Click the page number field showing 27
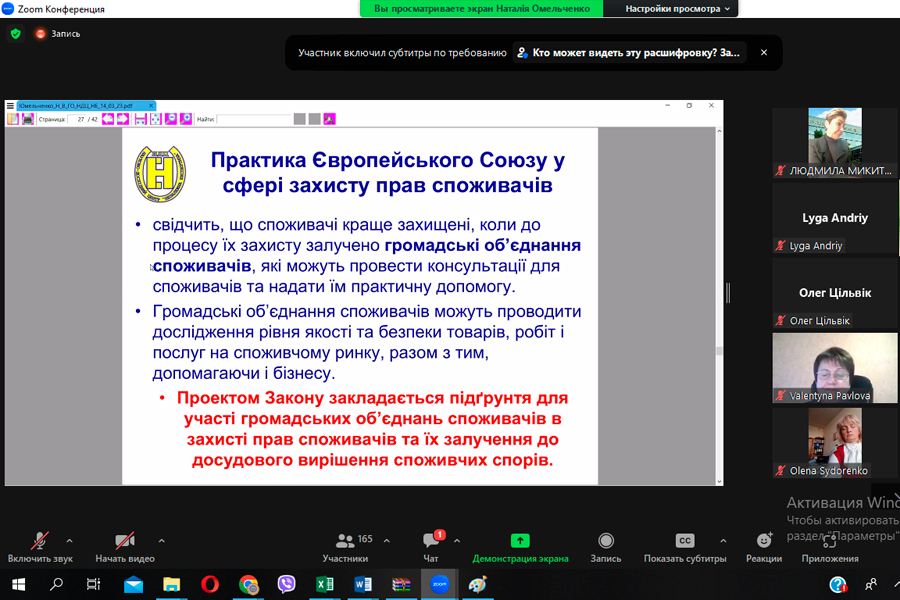Image resolution: width=900 pixels, height=600 pixels. point(77,119)
